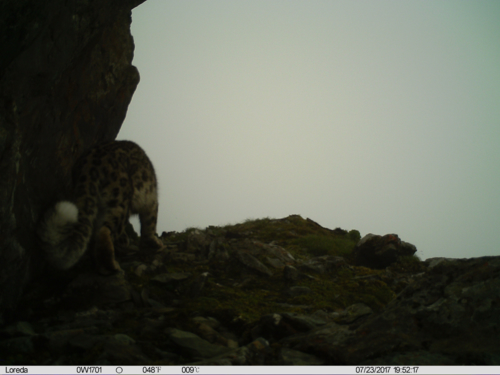Image resolution: width=500 pixels, height=375 pixels.
Task: Click the 009°C temperature reading
Action: point(190,370)
